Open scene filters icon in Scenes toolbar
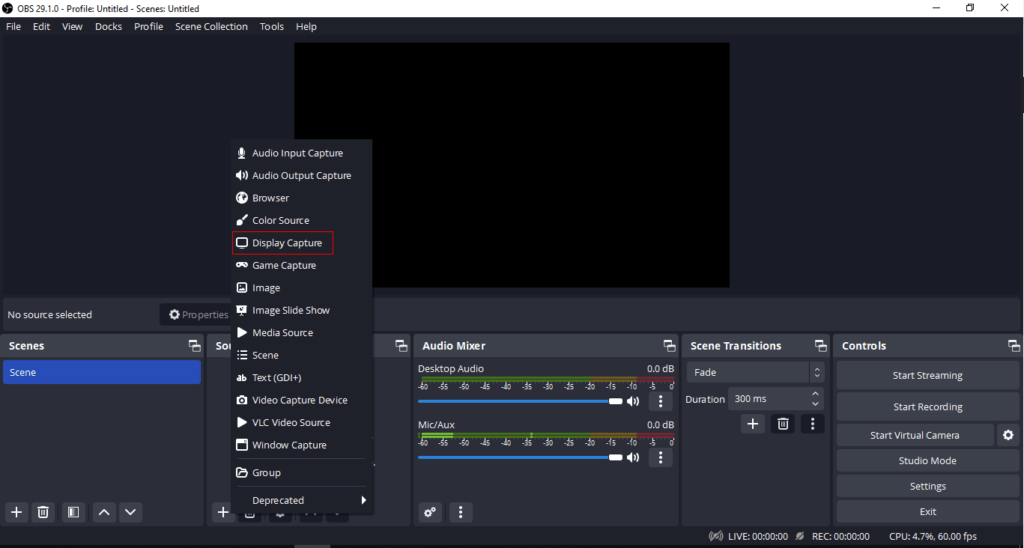Viewport: 1024px width, 548px height. pyautogui.click(x=73, y=512)
